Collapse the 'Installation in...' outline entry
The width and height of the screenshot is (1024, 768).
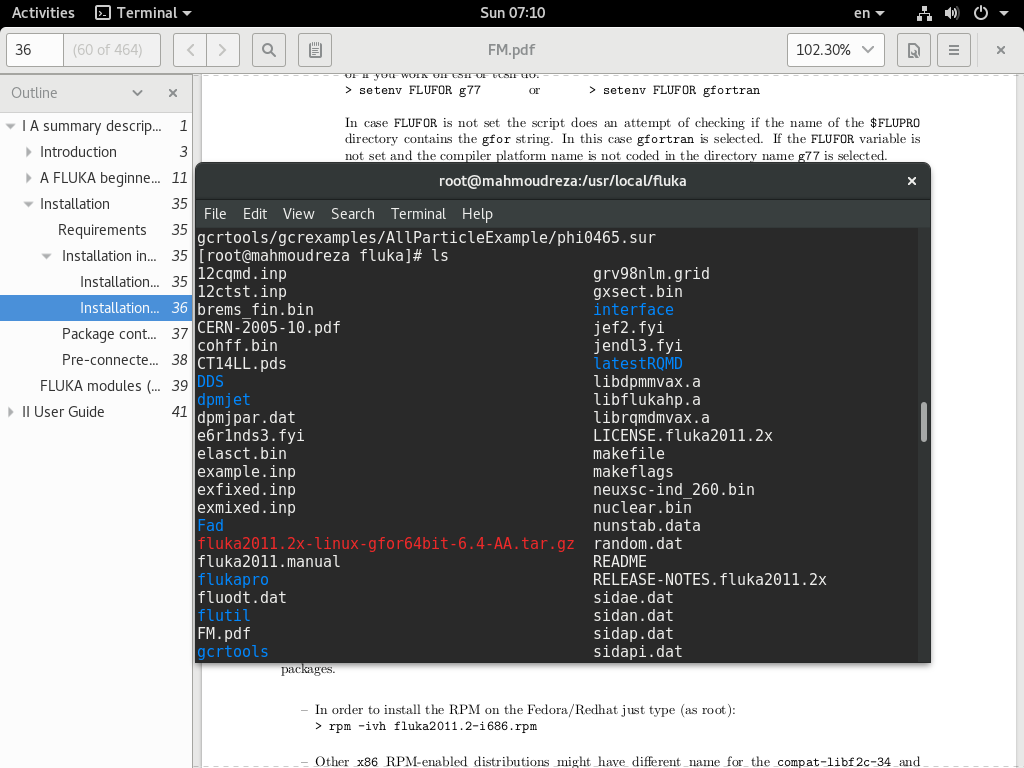(46, 256)
